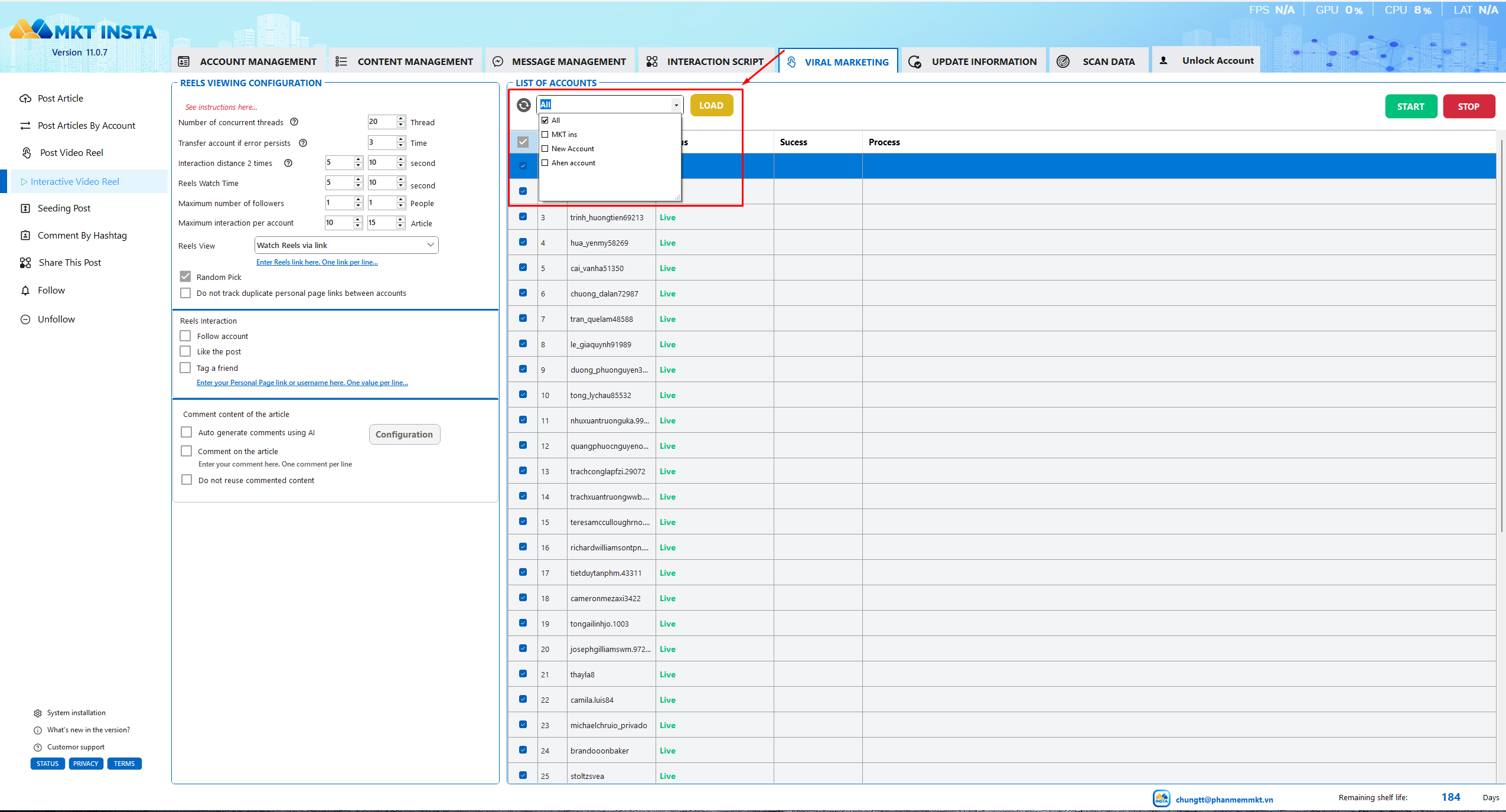Enable Do not track duplicate links checkbox
Image resolution: width=1506 pixels, height=812 pixels.
[185, 293]
